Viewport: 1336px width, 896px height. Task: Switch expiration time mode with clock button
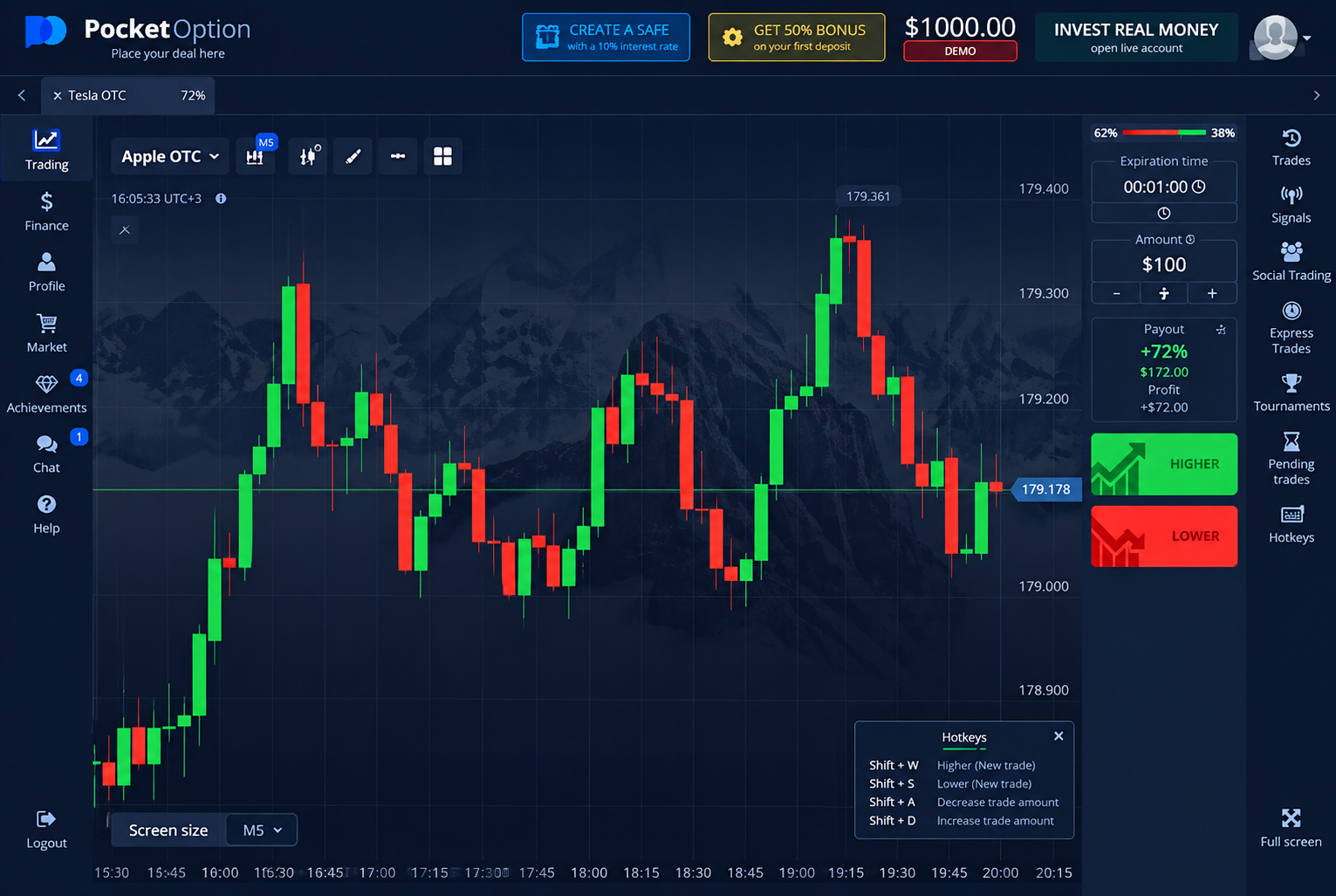[x=1163, y=213]
